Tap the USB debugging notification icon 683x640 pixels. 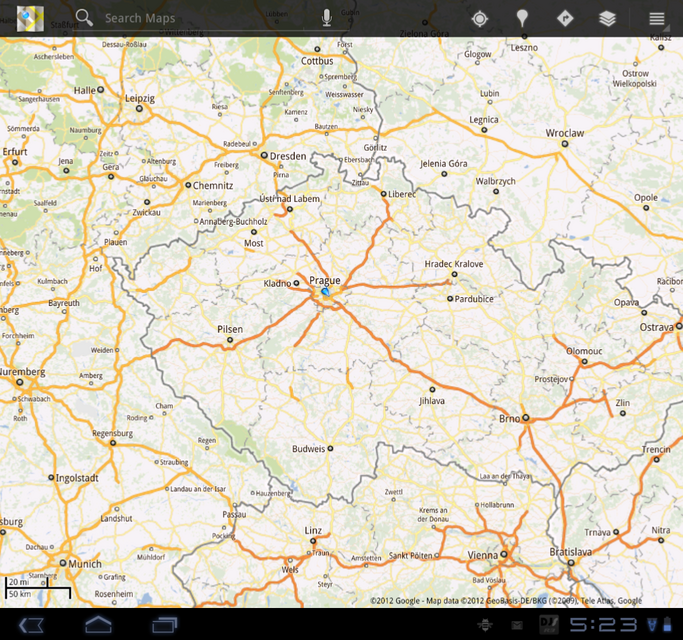485,625
